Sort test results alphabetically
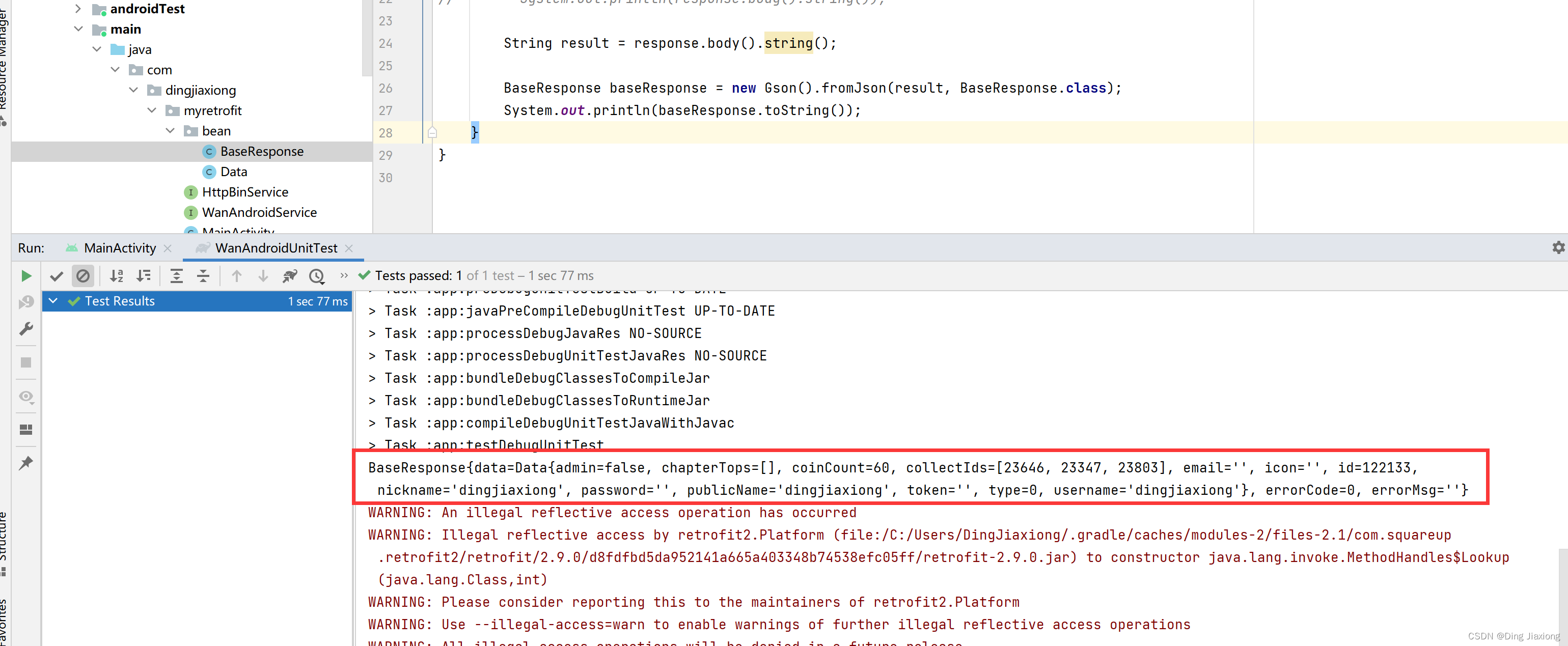The height and width of the screenshot is (646, 1568). 117,276
